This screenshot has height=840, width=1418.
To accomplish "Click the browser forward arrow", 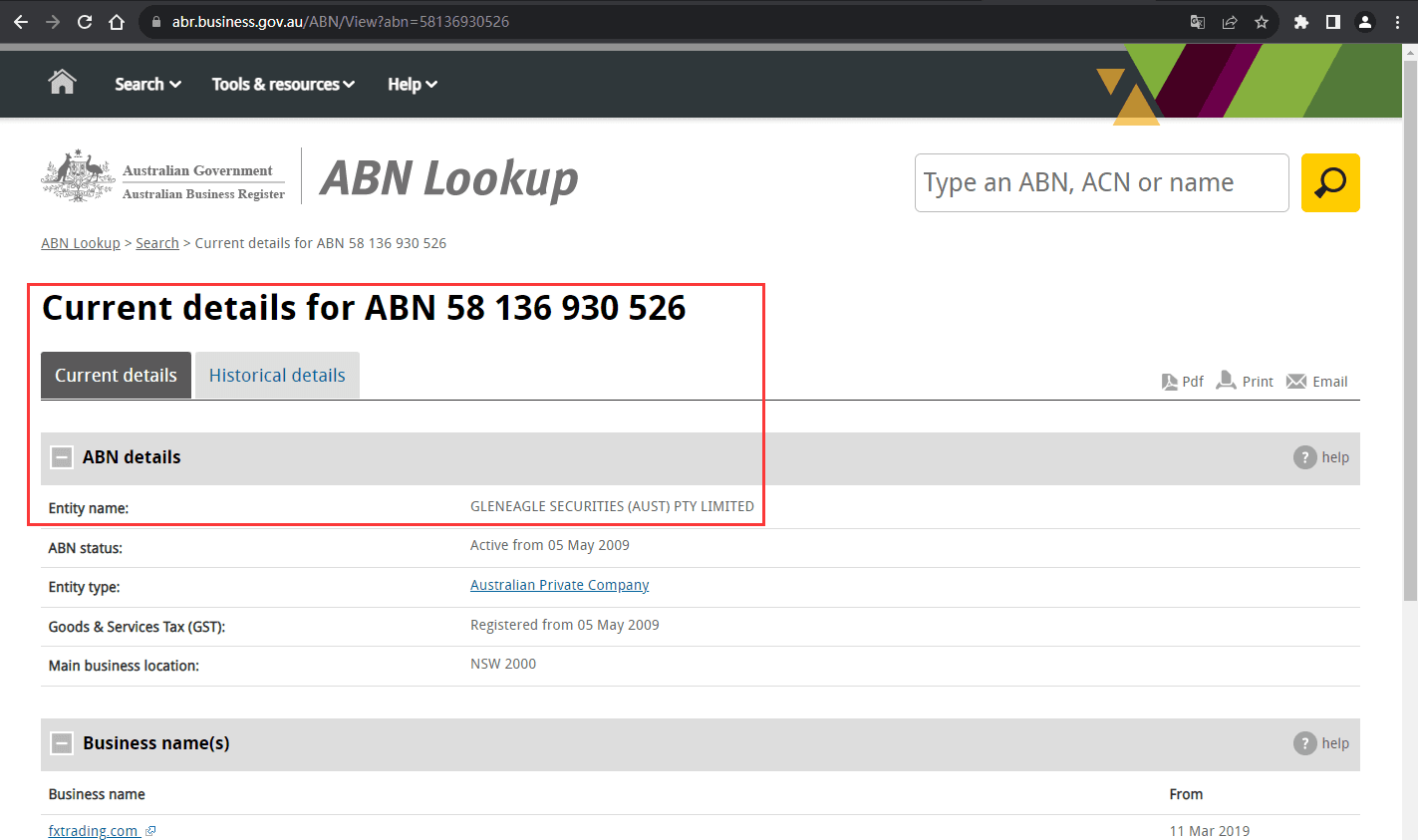I will point(53,22).
